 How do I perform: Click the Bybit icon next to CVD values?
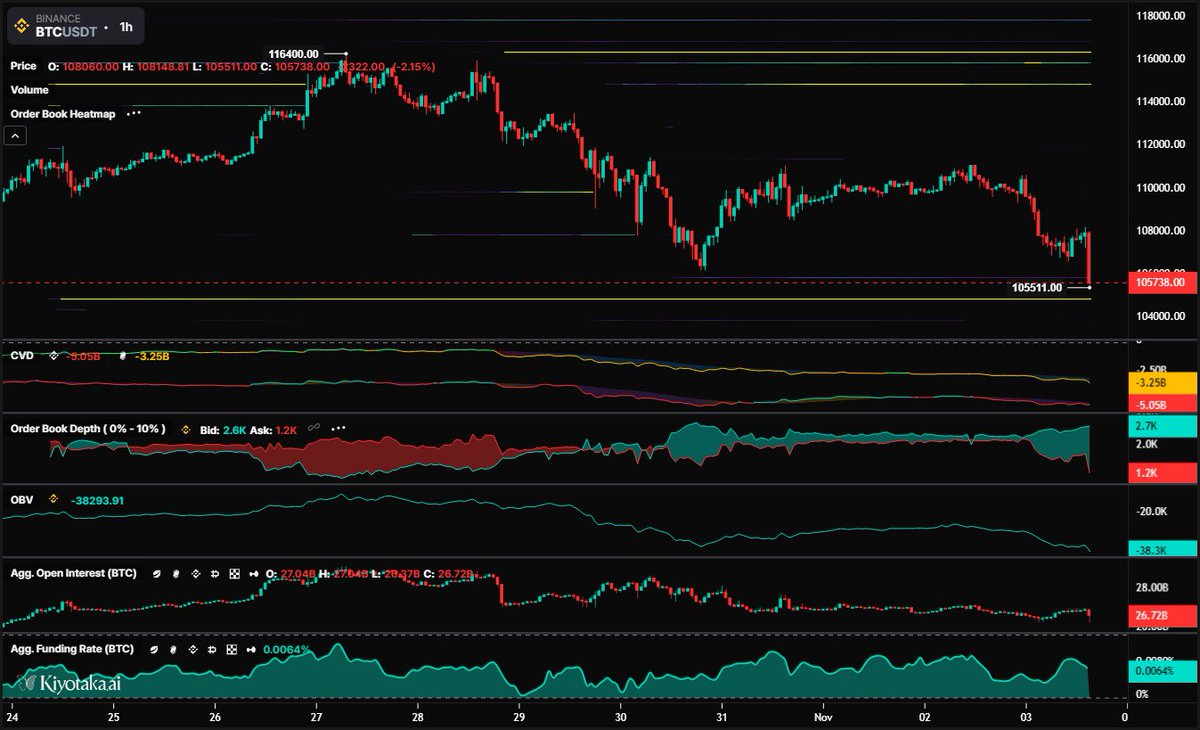[122, 354]
